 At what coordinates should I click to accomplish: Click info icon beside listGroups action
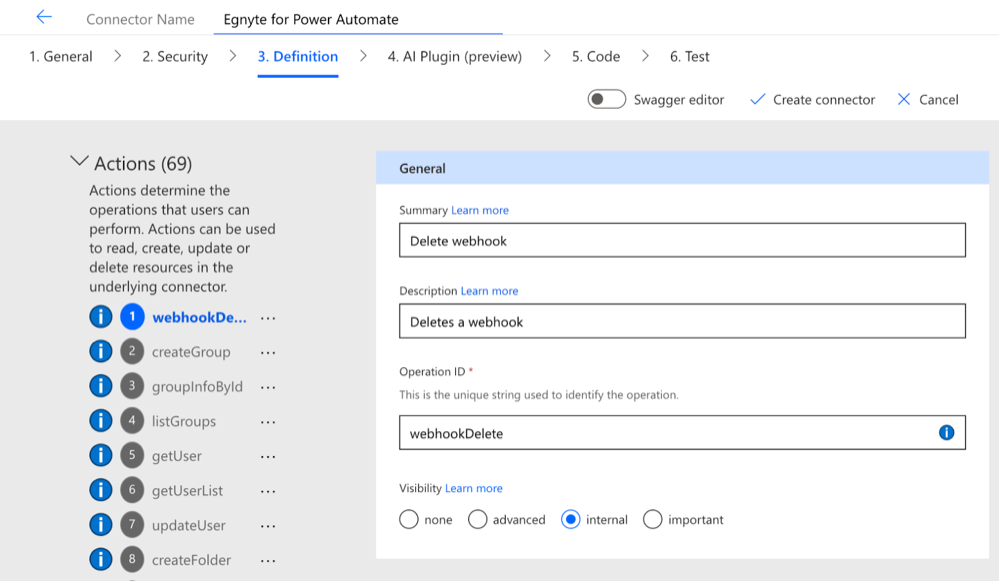click(101, 420)
